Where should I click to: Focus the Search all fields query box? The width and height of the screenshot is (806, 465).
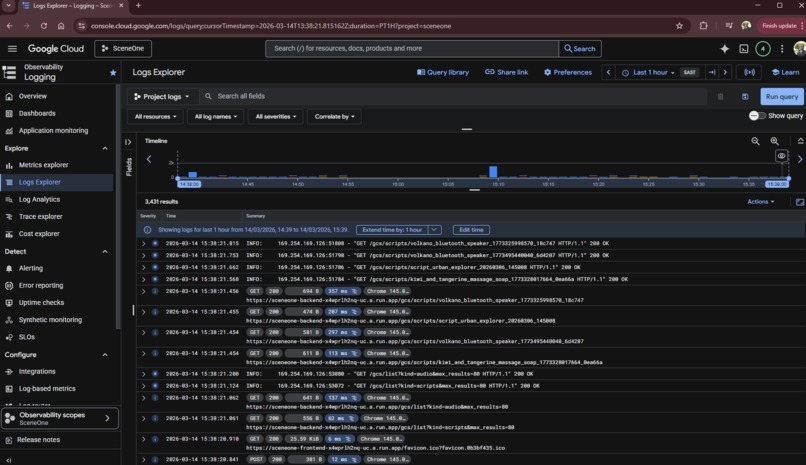pos(452,97)
